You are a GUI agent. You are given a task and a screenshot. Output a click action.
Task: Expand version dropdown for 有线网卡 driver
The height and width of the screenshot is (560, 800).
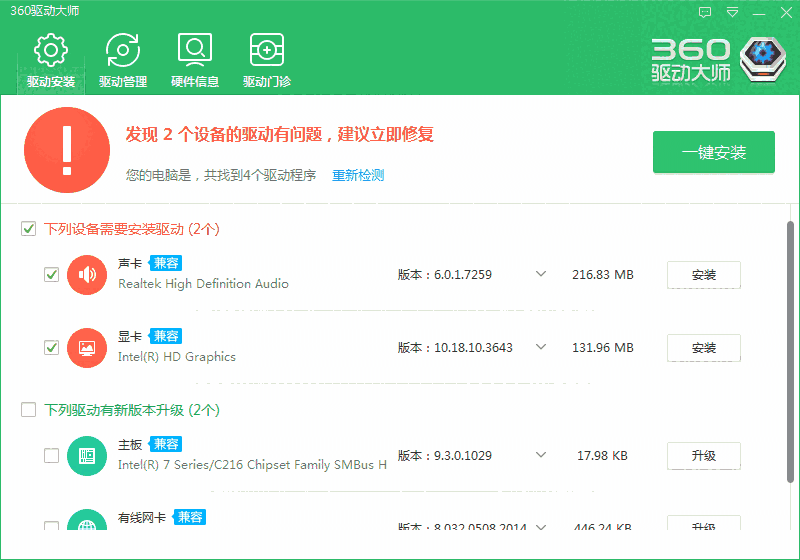point(541,527)
